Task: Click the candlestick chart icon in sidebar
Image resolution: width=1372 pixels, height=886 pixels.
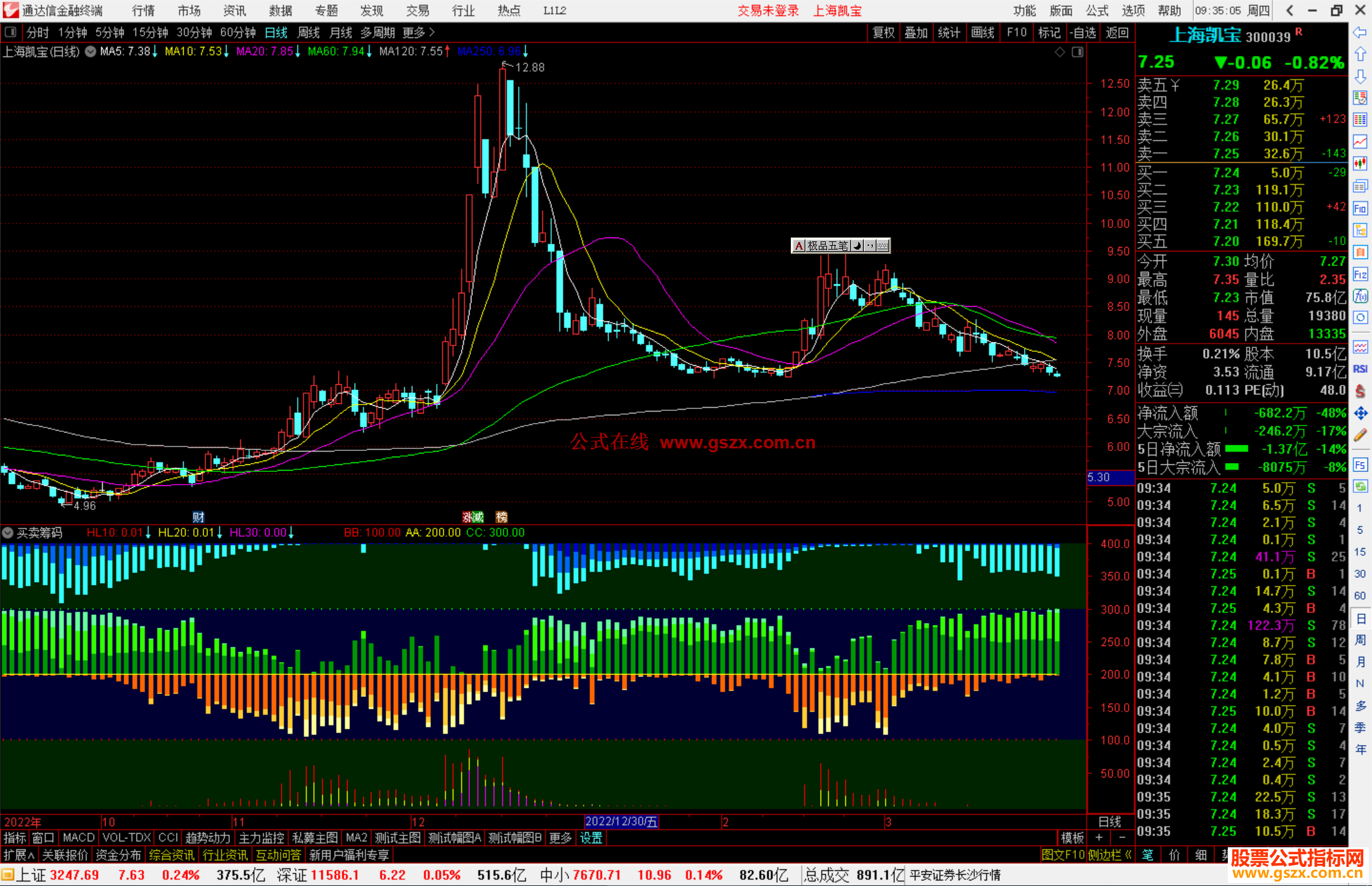Action: pyautogui.click(x=1360, y=164)
